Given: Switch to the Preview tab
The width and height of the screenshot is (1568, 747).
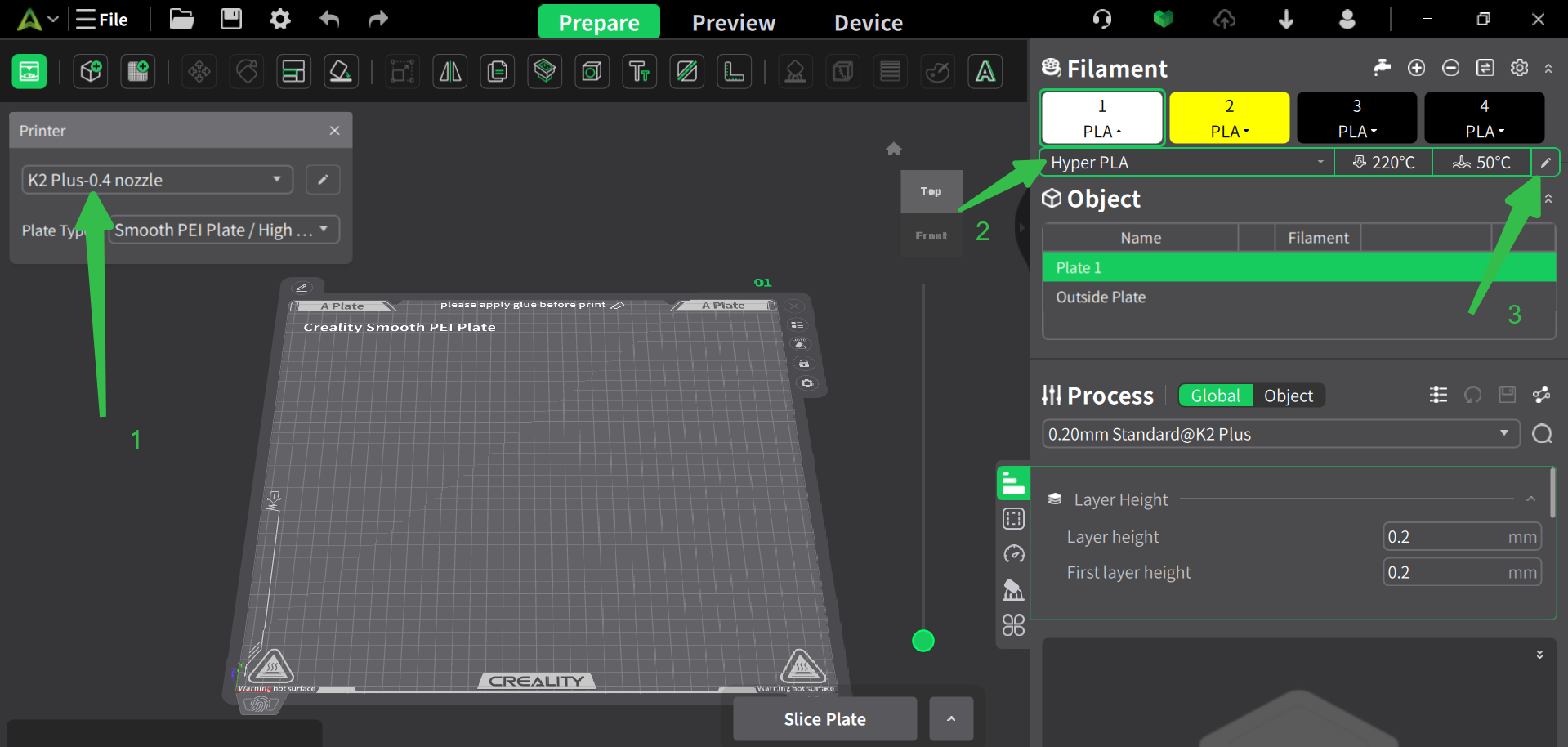Looking at the screenshot, I should (733, 23).
